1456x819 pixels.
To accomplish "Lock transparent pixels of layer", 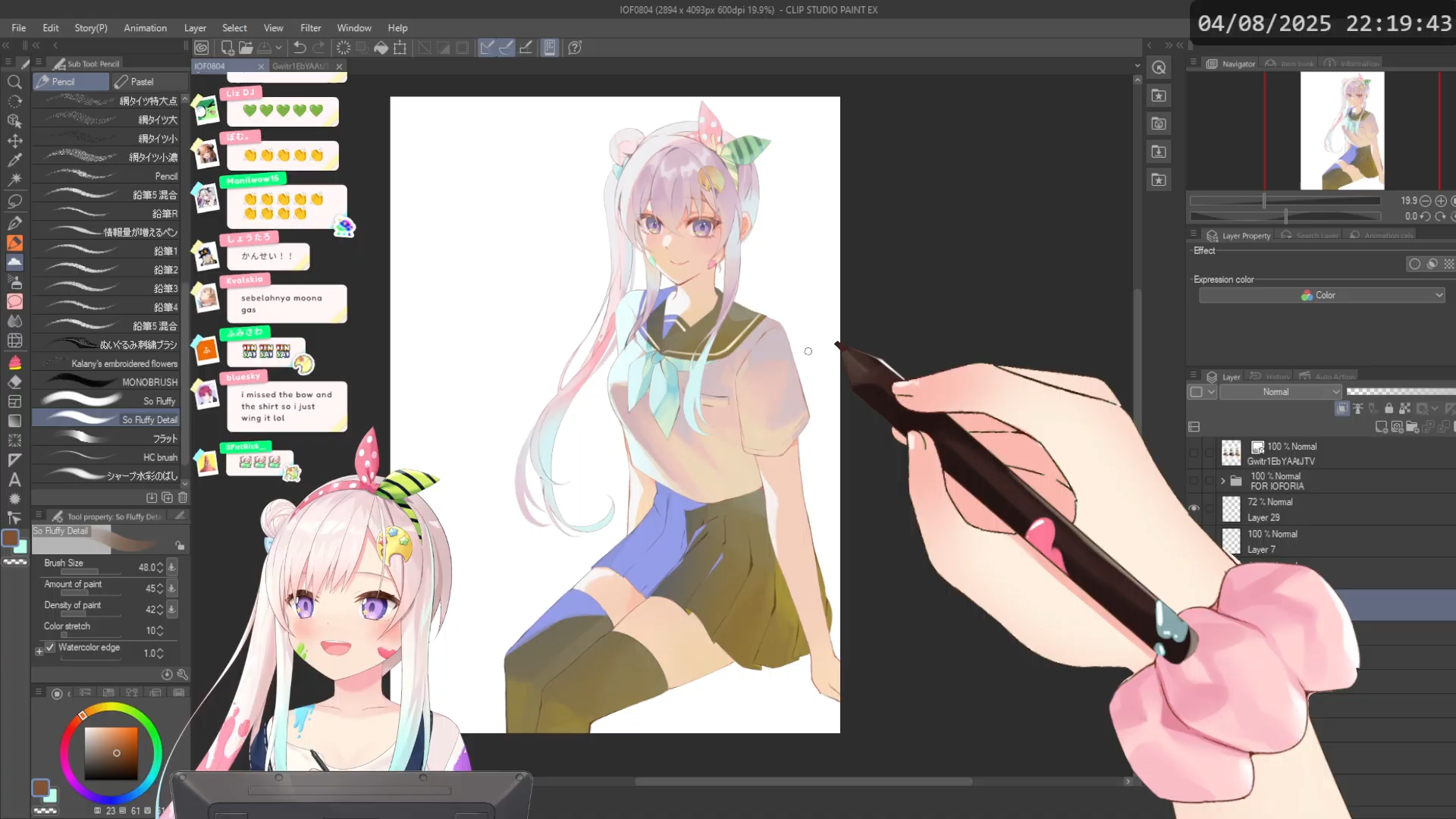I will tap(1404, 409).
